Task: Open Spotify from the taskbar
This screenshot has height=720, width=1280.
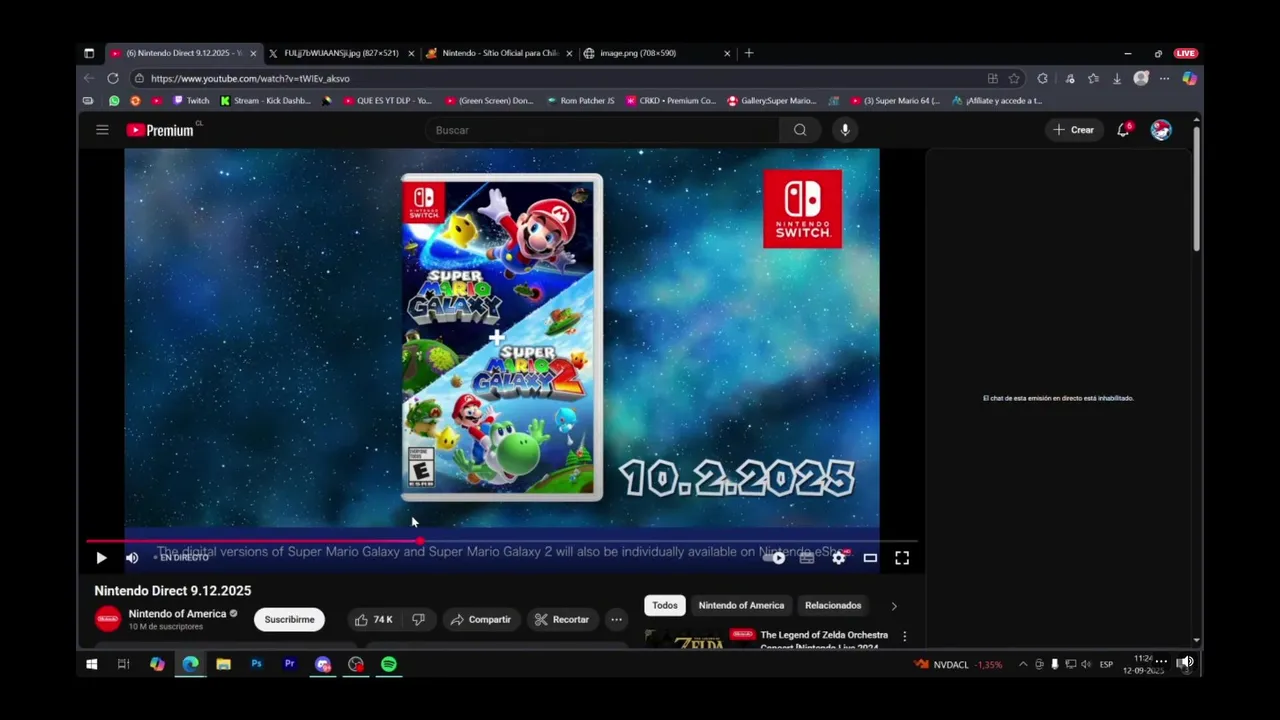Action: (x=389, y=664)
